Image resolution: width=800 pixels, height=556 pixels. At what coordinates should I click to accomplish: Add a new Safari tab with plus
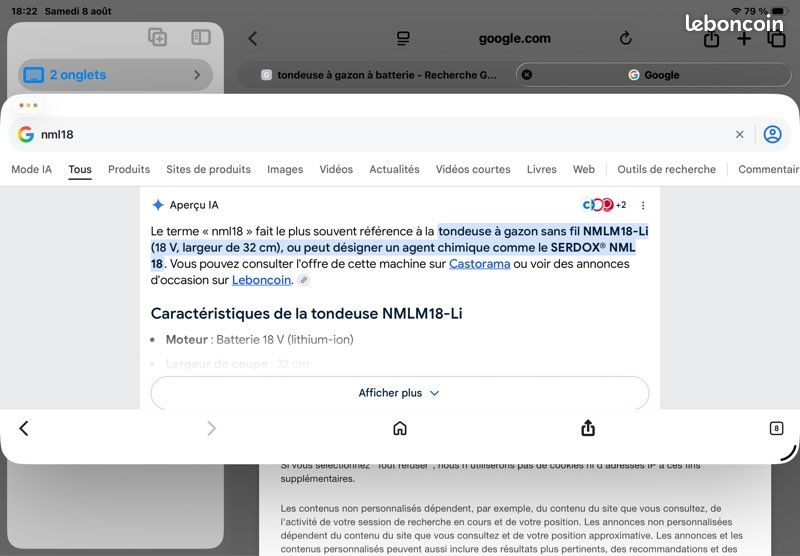point(744,39)
